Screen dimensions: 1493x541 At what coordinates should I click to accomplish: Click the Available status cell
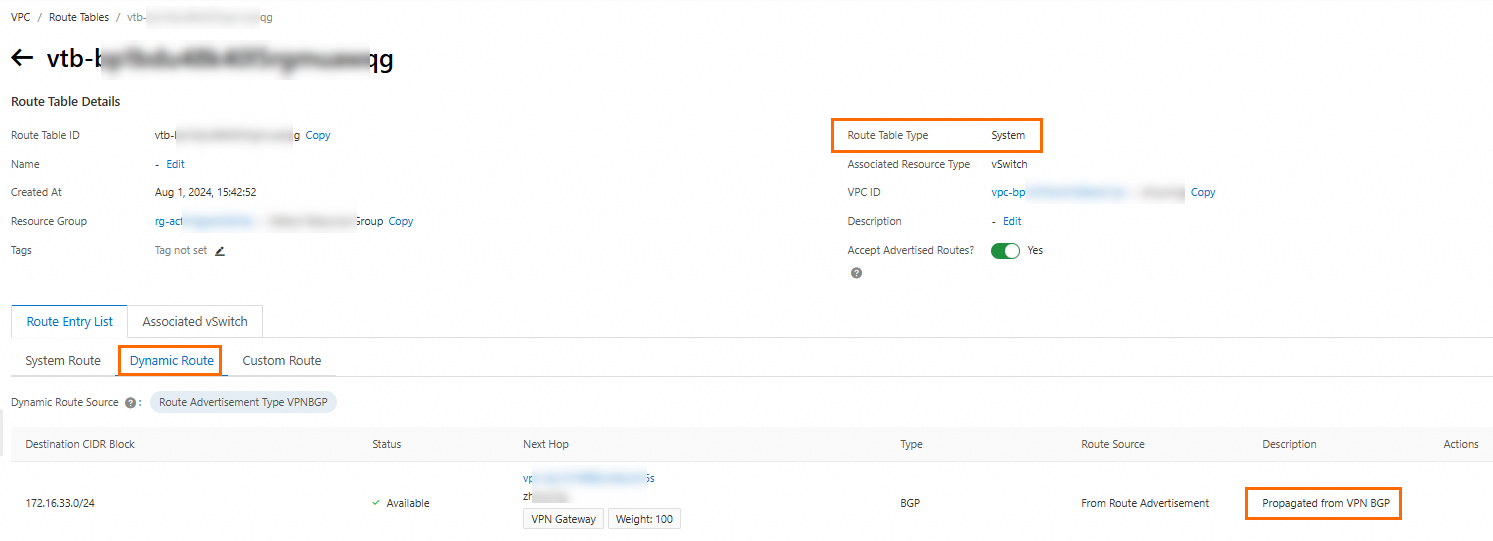pos(401,503)
